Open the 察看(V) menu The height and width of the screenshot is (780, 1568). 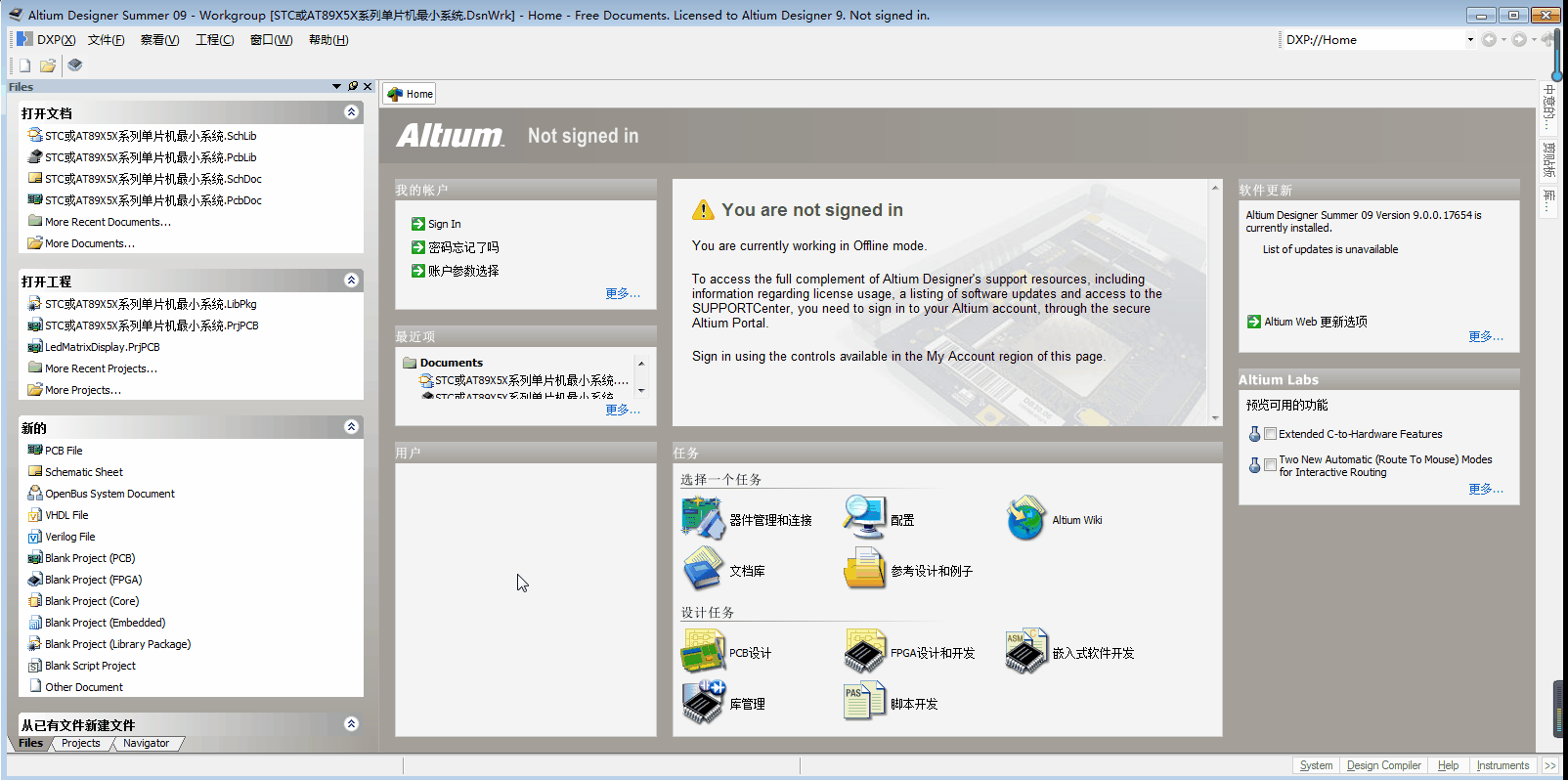pyautogui.click(x=159, y=40)
